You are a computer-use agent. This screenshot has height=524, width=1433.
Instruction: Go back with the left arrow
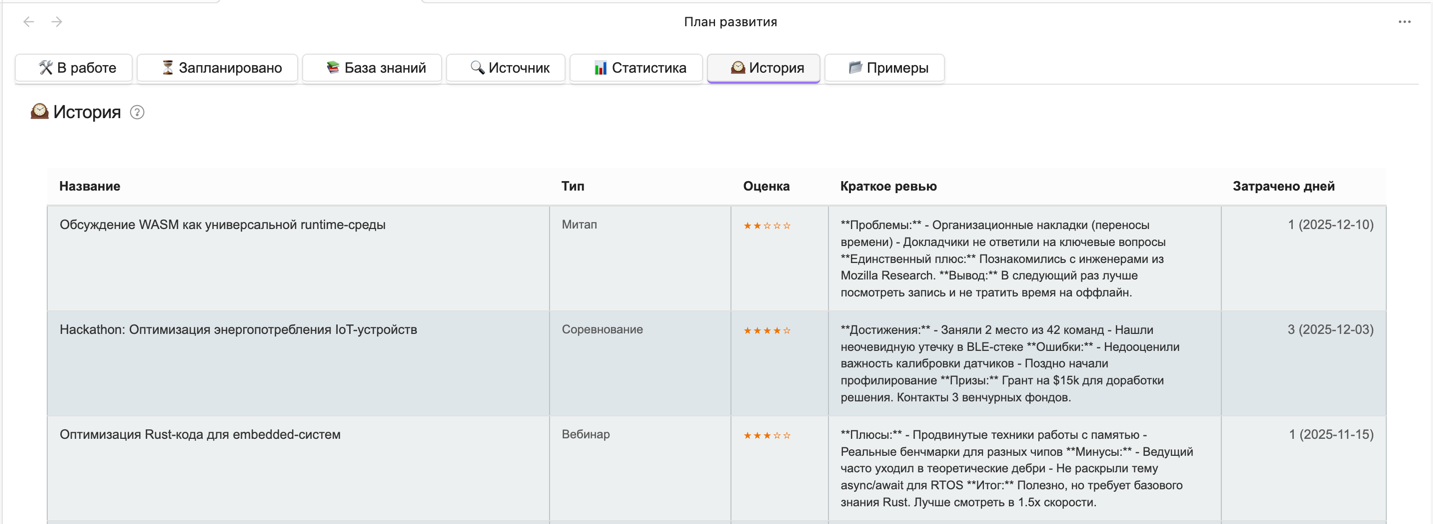(x=29, y=22)
